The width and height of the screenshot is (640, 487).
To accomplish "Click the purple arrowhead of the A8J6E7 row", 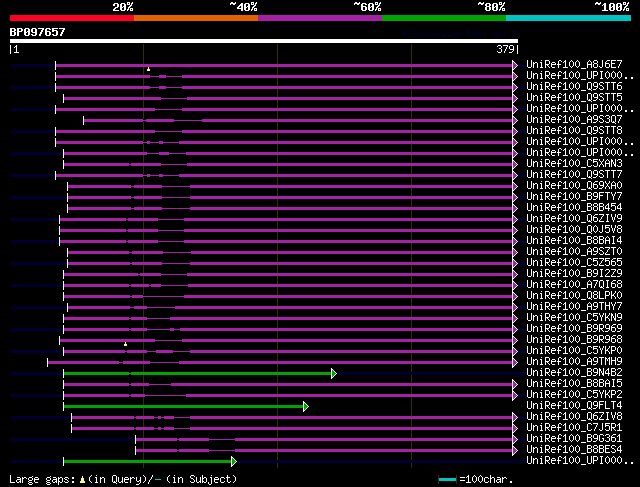I will pos(515,65).
